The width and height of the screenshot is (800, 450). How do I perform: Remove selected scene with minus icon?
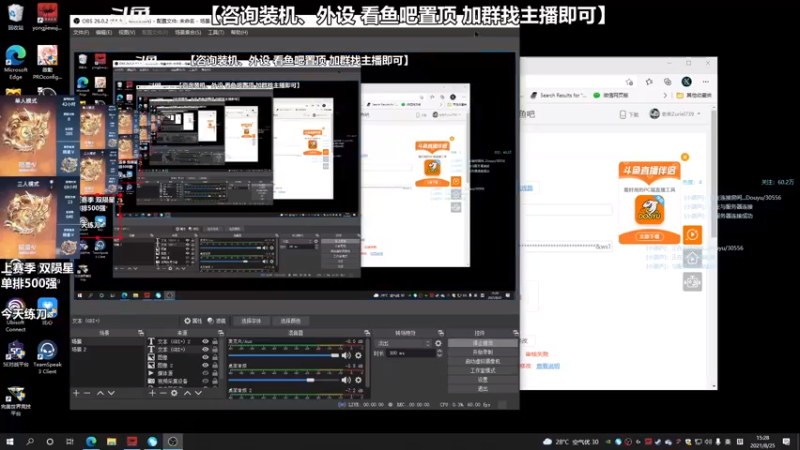(87, 393)
